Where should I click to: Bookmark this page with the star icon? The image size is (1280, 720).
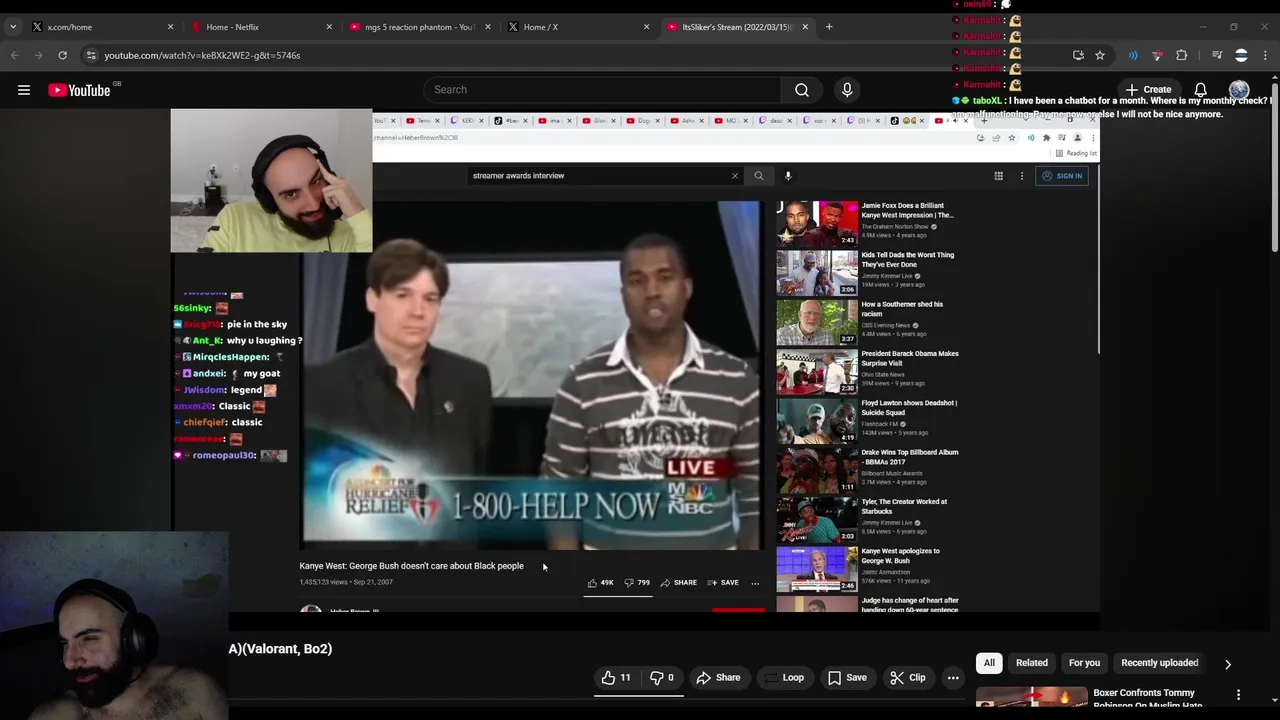pos(1100,55)
